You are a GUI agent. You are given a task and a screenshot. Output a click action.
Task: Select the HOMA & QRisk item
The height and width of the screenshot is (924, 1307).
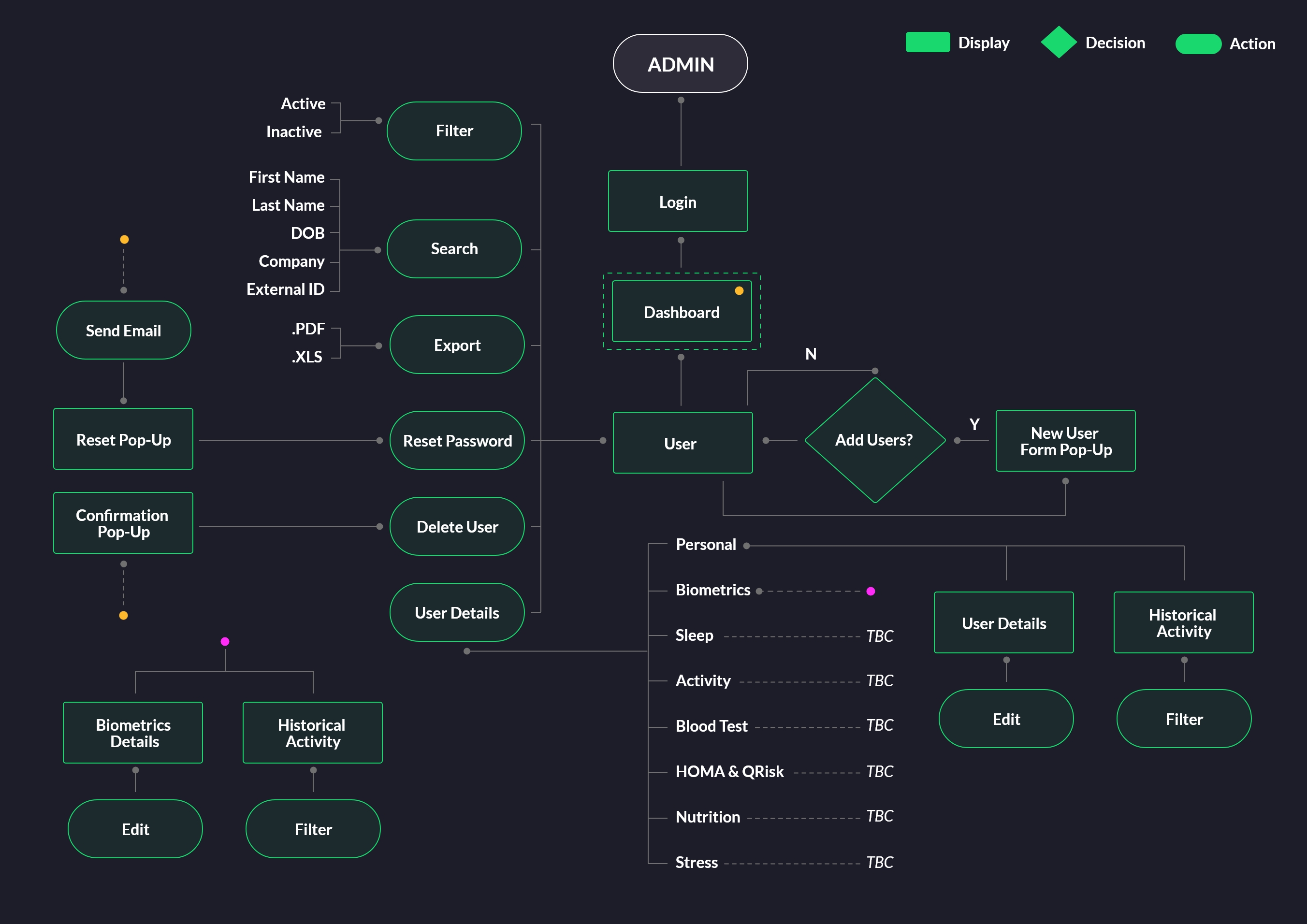pos(729,771)
